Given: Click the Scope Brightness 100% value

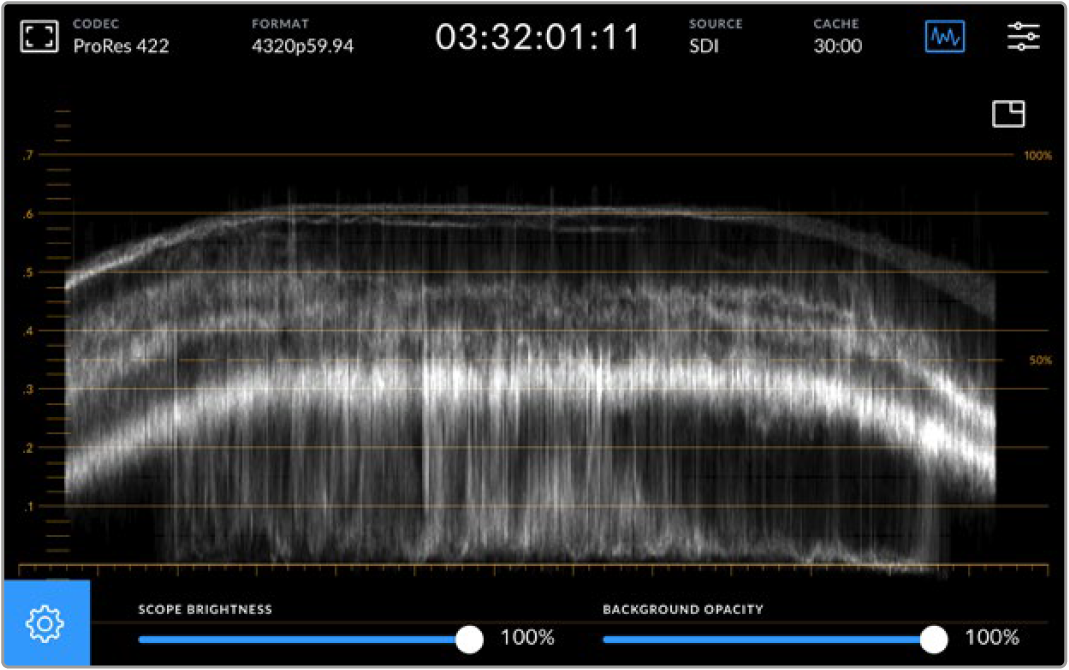Looking at the screenshot, I should click(x=527, y=638).
